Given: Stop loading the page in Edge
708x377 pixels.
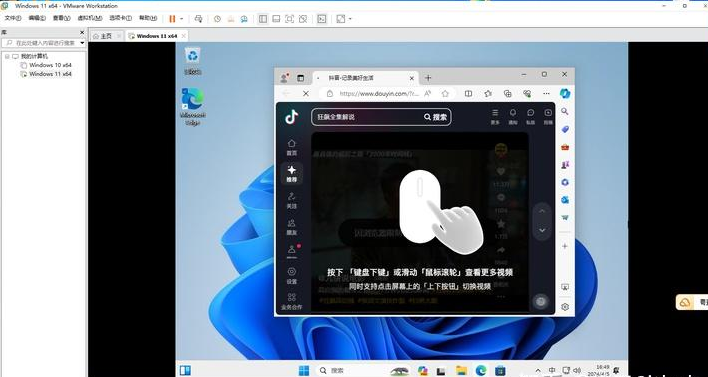Looking at the screenshot, I should tap(306, 93).
